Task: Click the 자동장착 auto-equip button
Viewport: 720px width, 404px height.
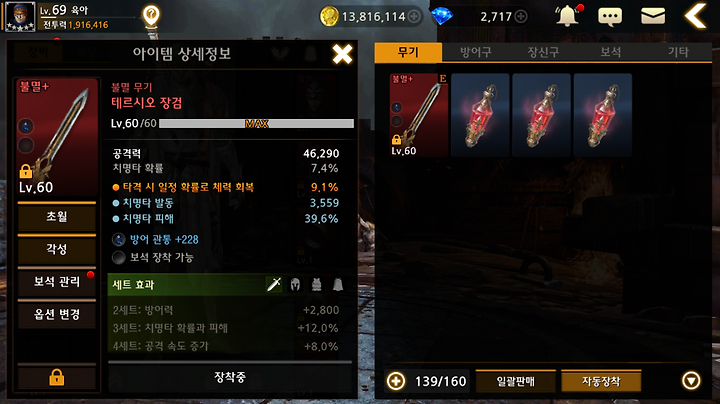Action: coord(601,382)
